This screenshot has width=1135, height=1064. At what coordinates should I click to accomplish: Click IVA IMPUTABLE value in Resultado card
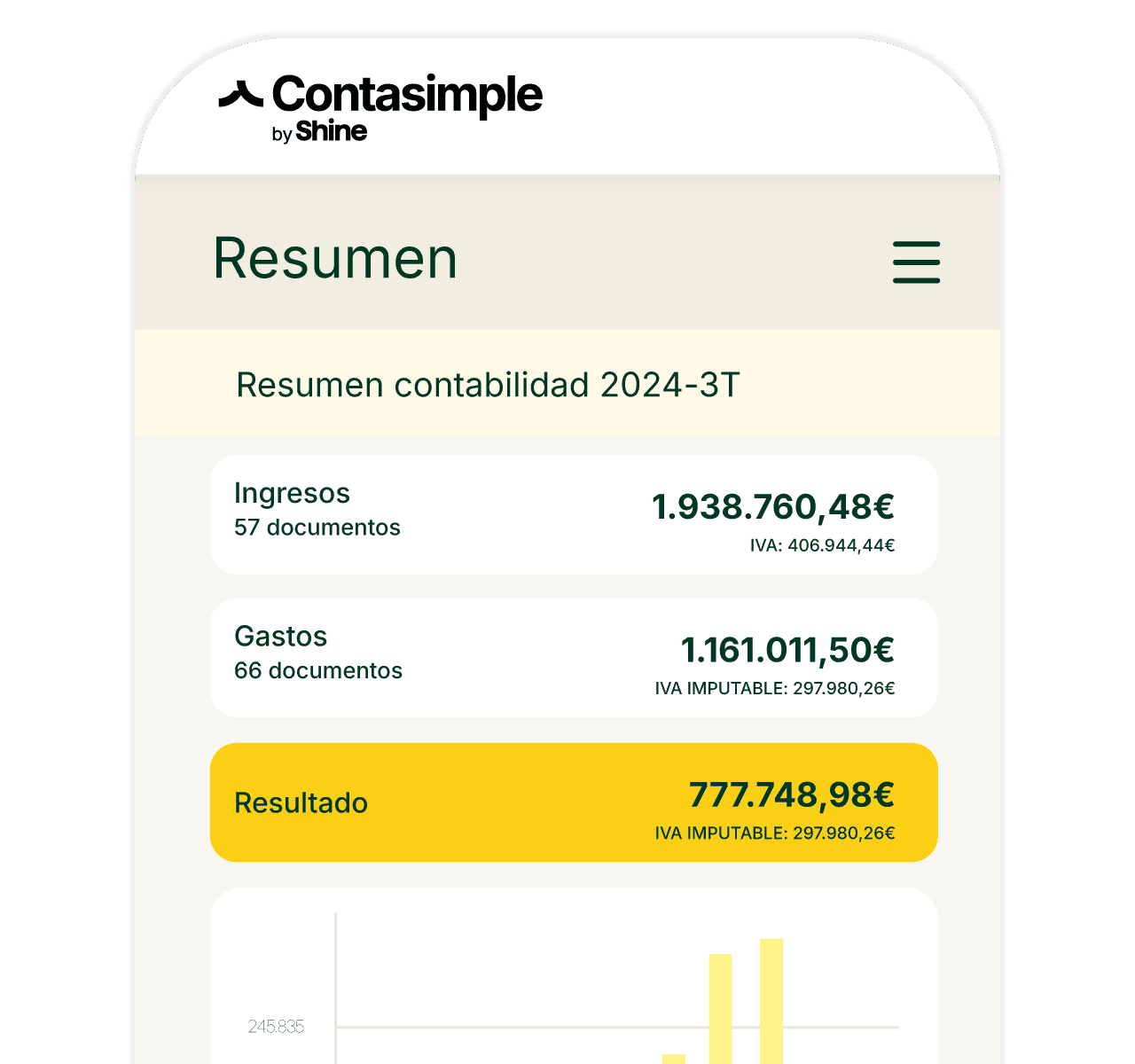[x=775, y=833]
